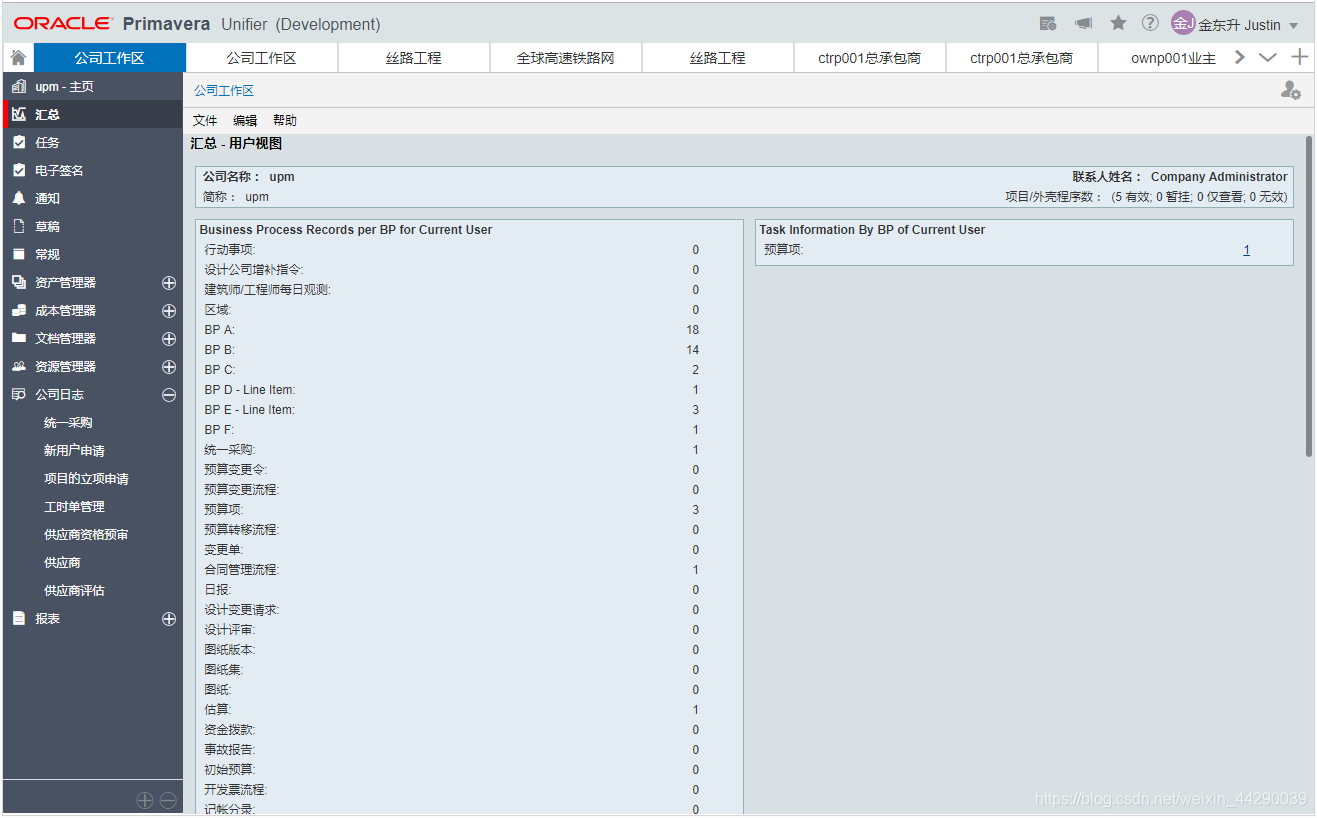Click the vertical scrollbar thumb
The image size is (1317, 818).
pos(1309,296)
